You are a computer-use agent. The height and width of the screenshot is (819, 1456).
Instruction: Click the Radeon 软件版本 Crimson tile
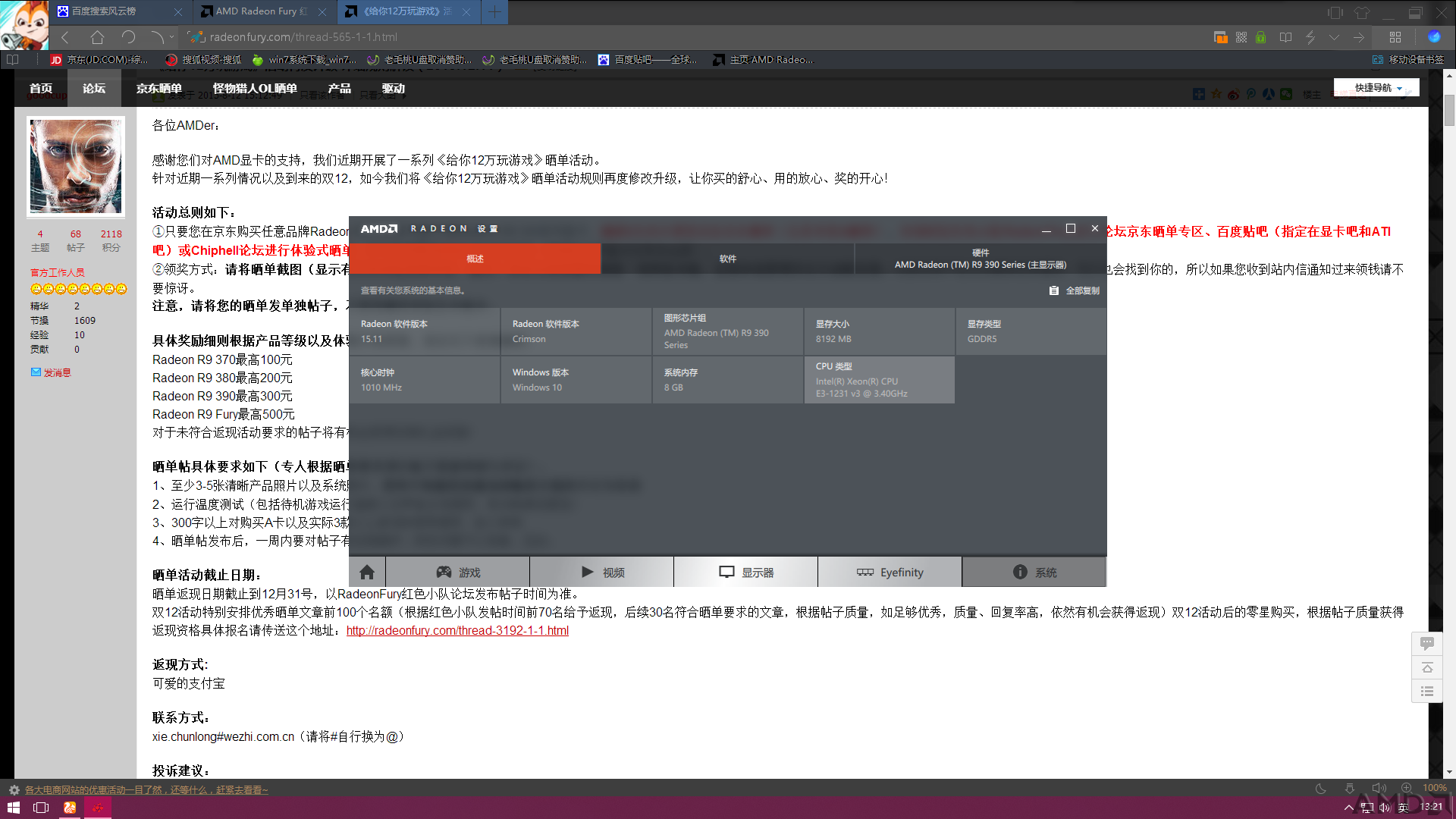[576, 331]
